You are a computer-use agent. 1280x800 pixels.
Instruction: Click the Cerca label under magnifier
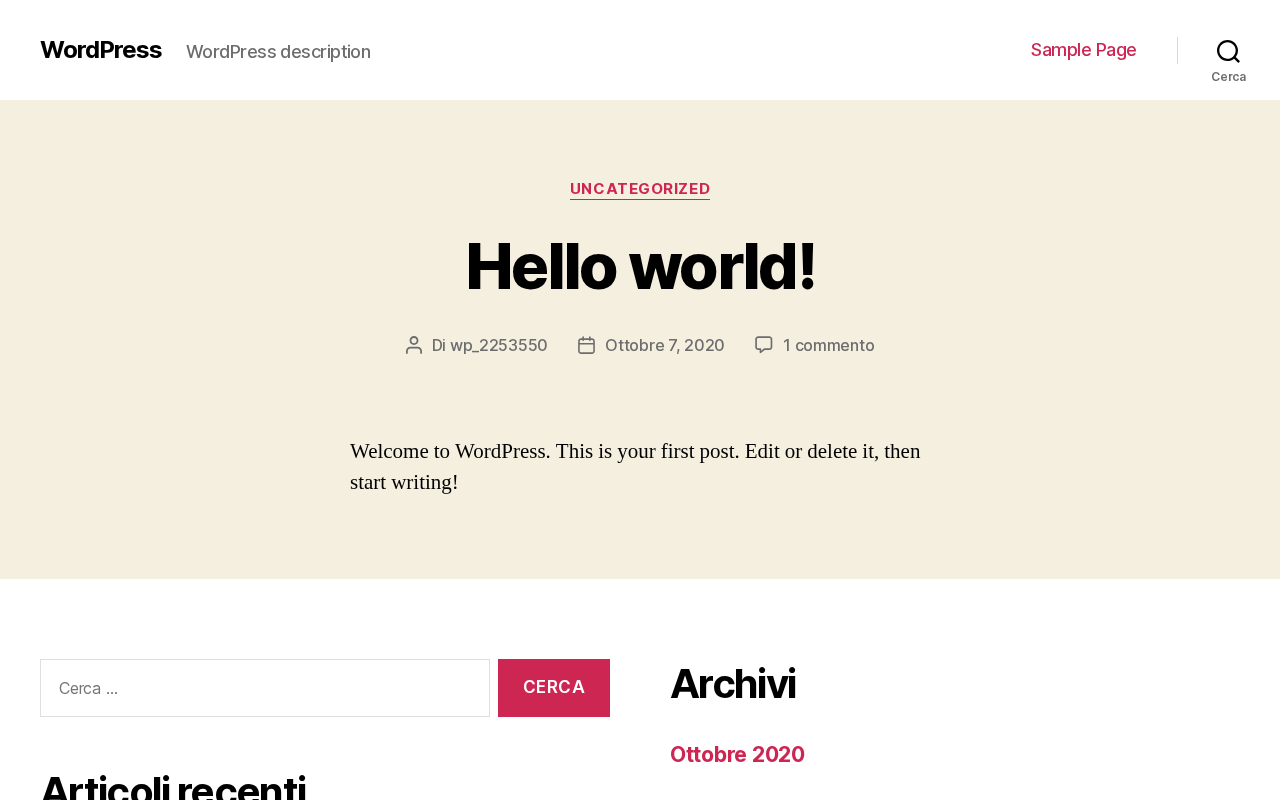[x=1228, y=77]
